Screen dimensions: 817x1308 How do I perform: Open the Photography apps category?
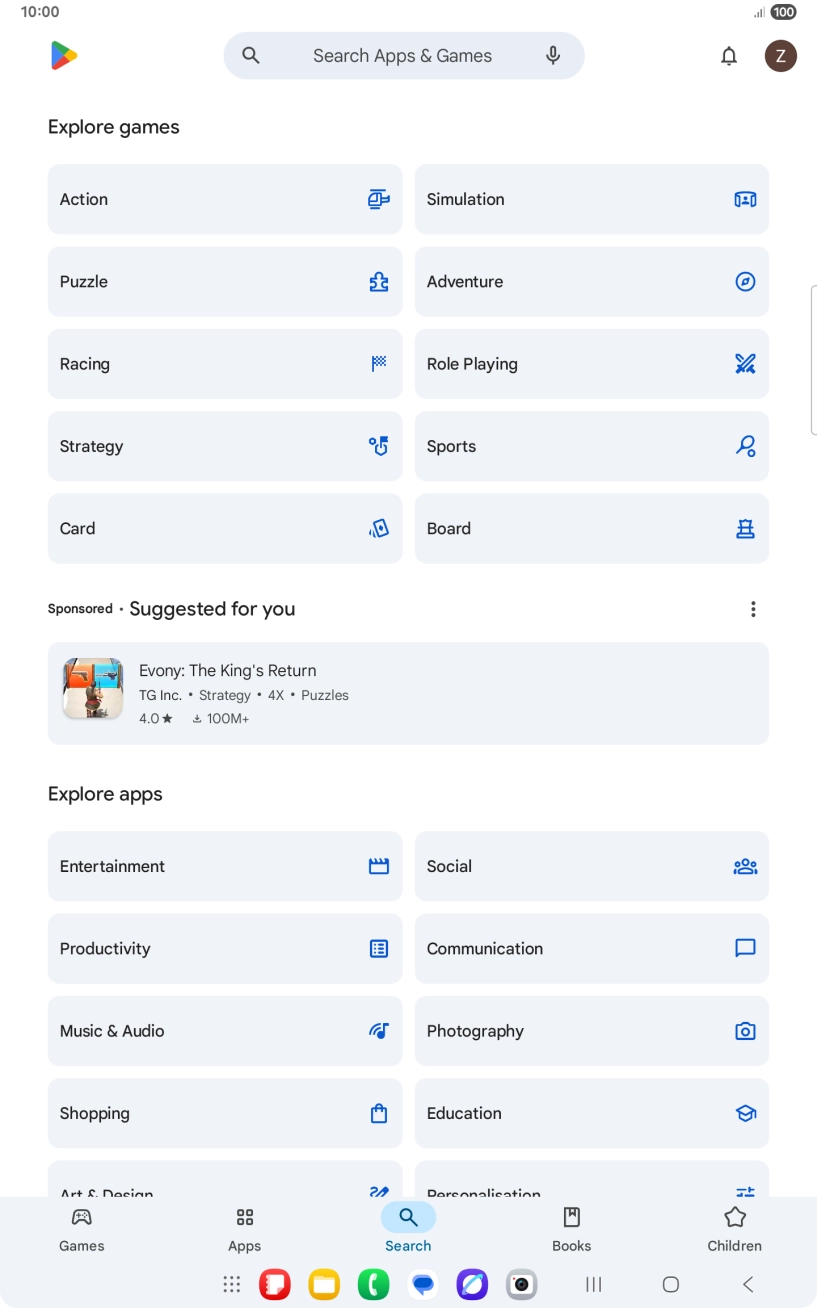coord(591,1031)
